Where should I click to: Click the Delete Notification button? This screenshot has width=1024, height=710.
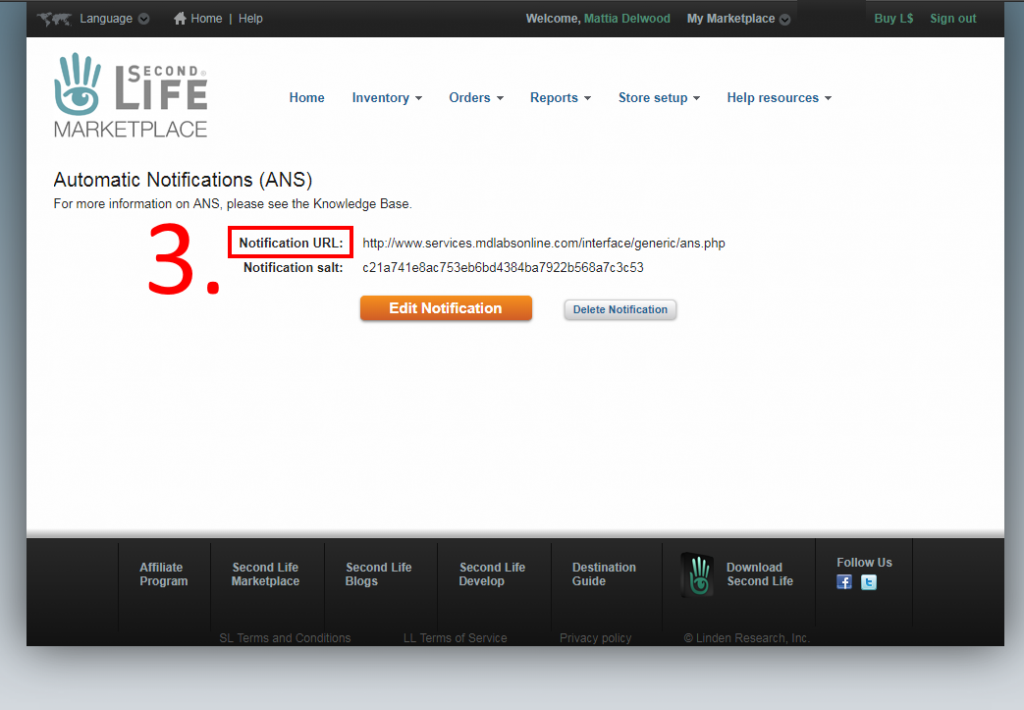click(620, 310)
